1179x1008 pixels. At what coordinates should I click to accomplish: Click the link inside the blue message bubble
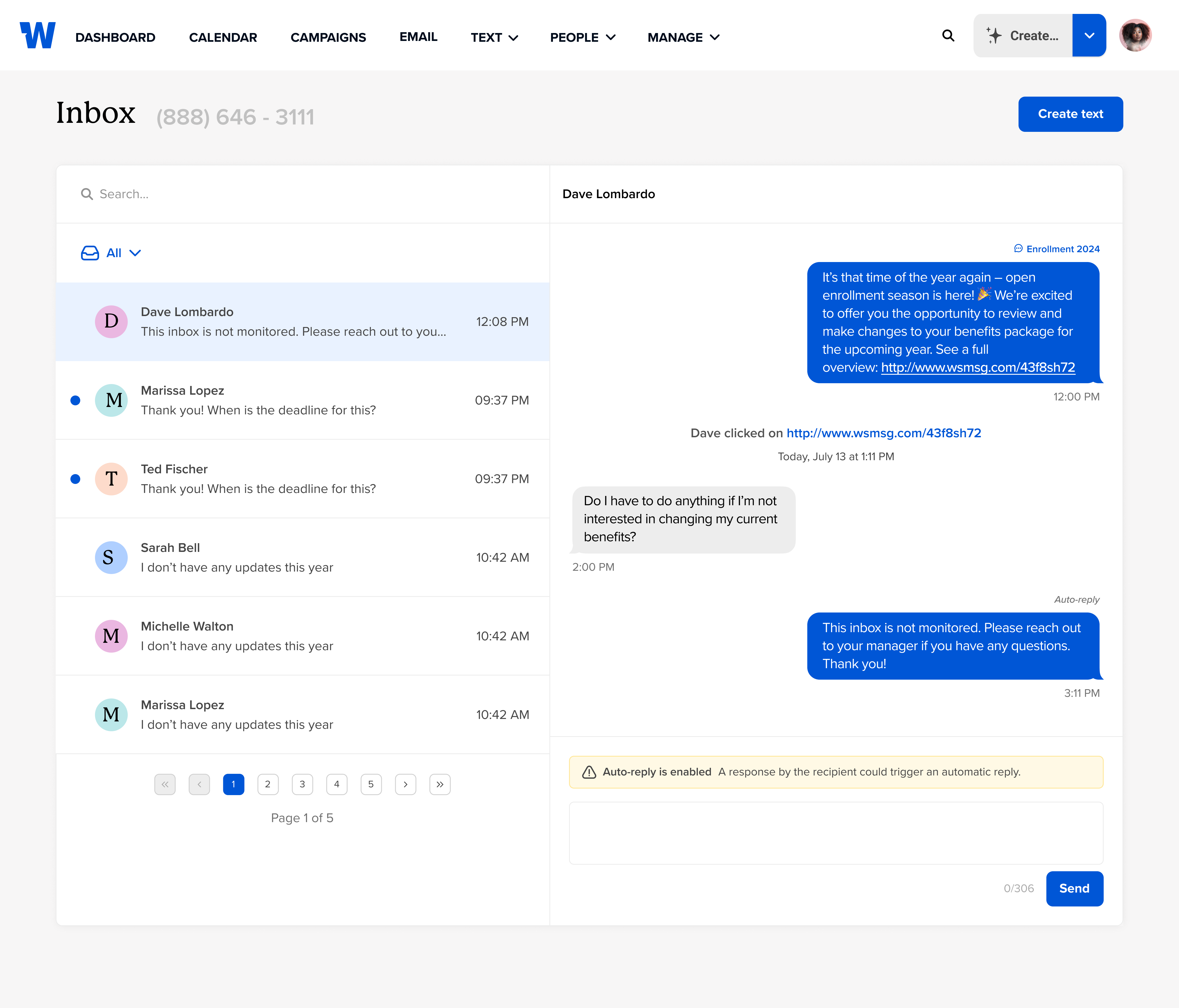[978, 367]
